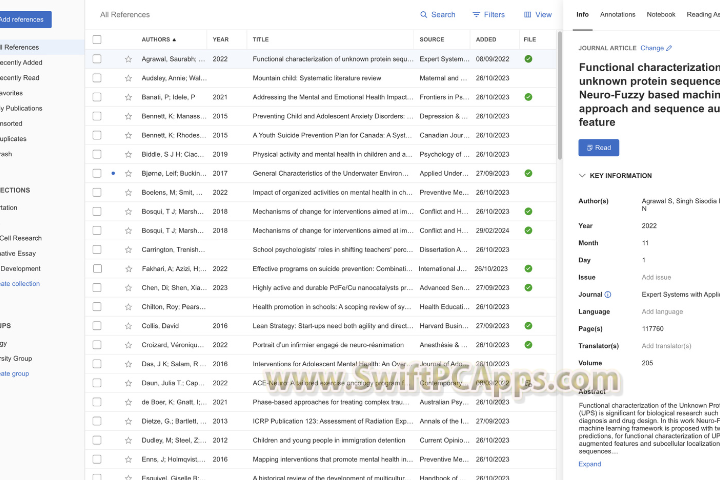The image size is (720, 480).
Task: Open file icon for Bjørne, Leif row
Action: point(529,173)
